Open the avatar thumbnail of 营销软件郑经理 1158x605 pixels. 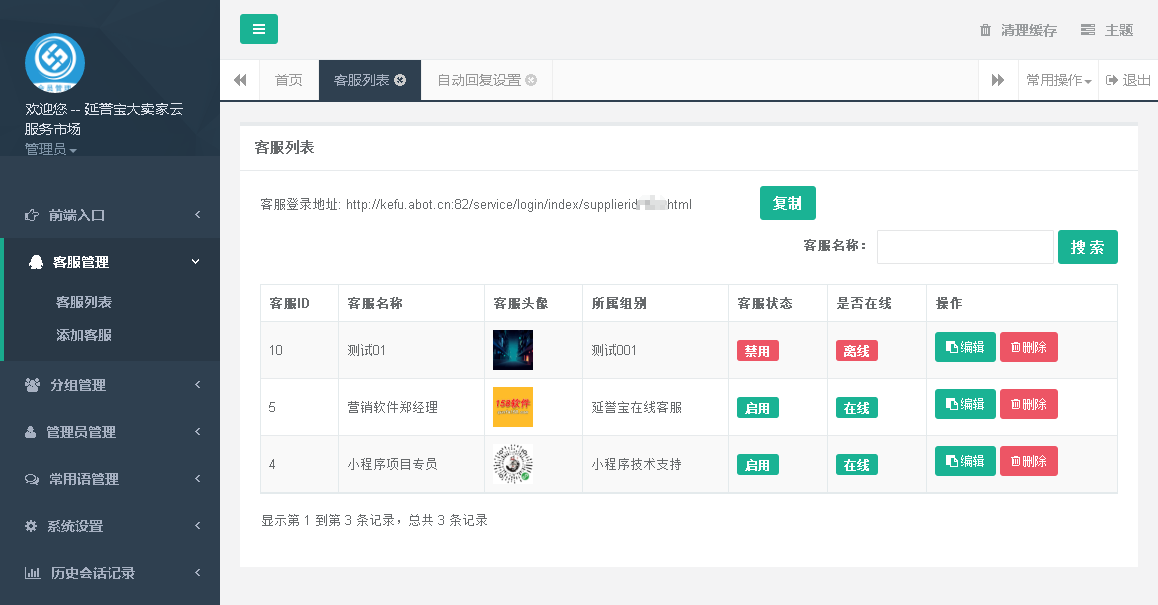tap(513, 407)
